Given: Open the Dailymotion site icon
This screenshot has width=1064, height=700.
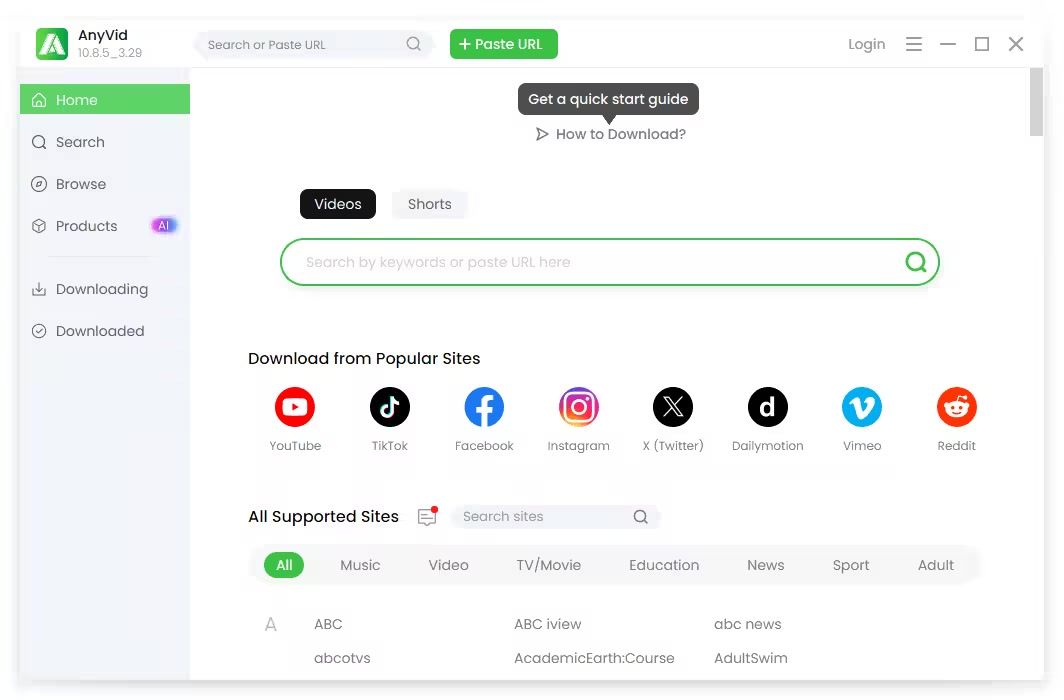Looking at the screenshot, I should (x=767, y=407).
